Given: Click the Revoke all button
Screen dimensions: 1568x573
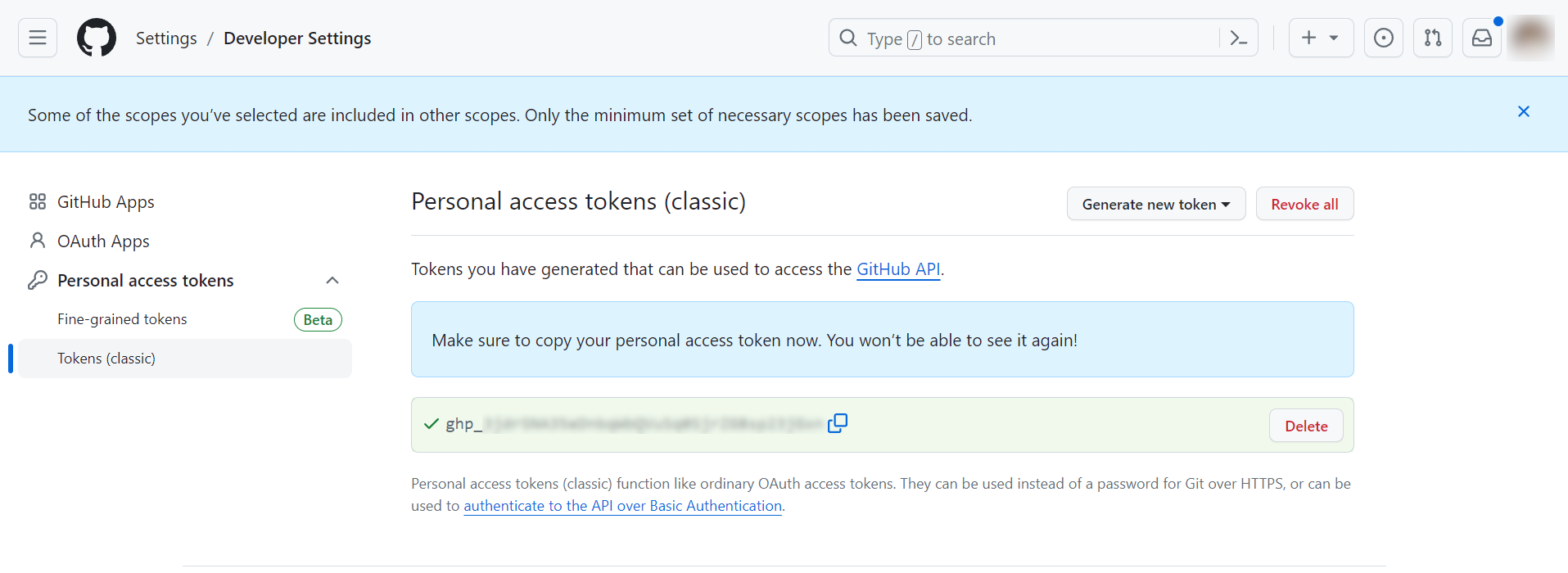Looking at the screenshot, I should (x=1304, y=204).
